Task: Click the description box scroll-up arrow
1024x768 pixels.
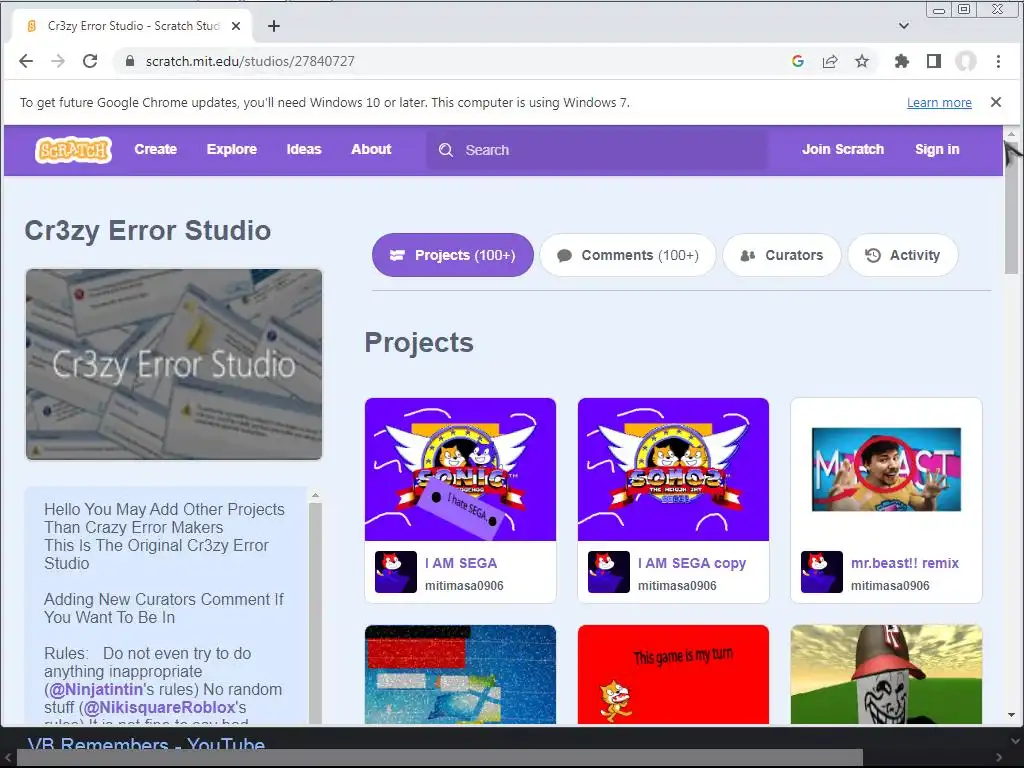Action: click(x=315, y=496)
